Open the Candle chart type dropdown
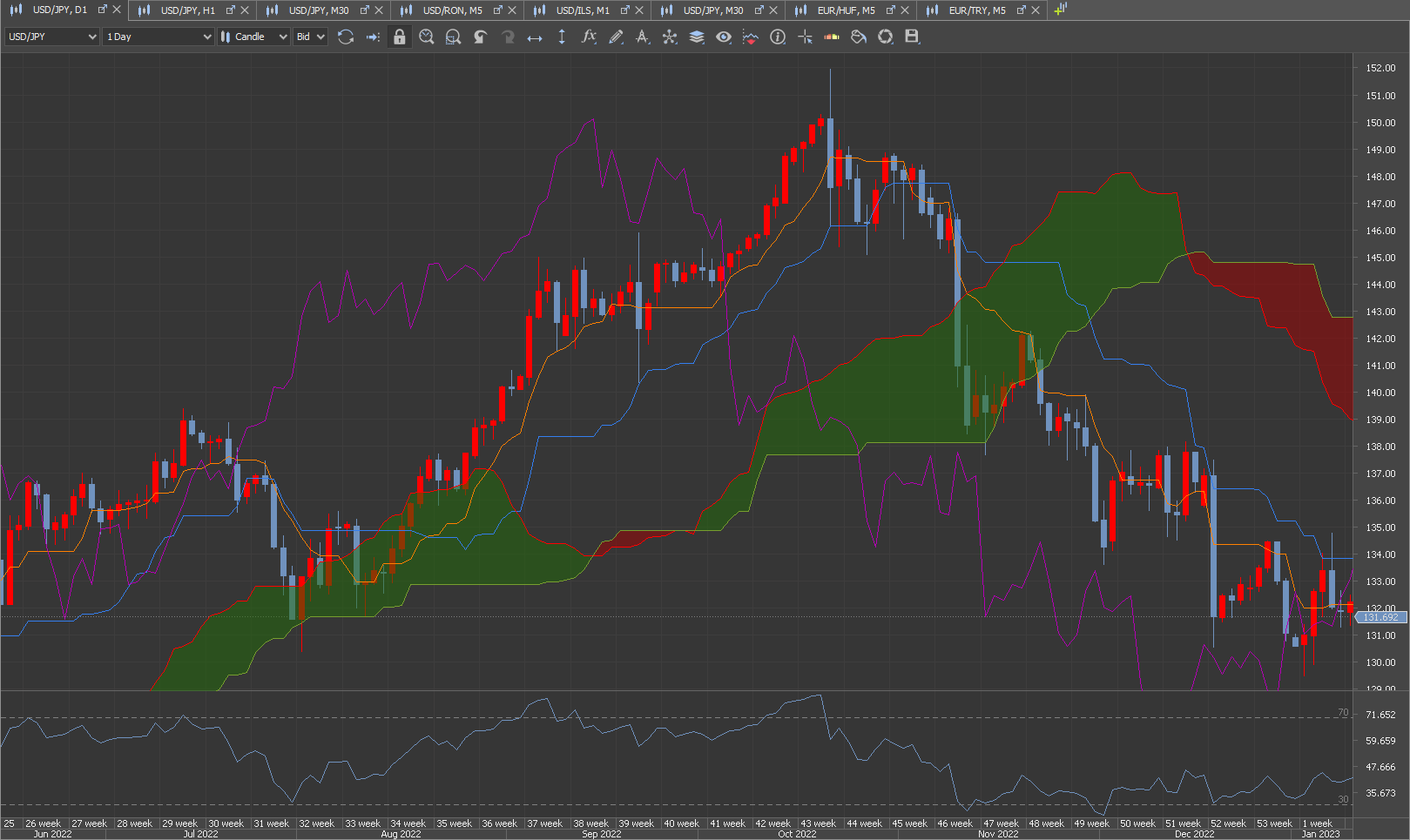The width and height of the screenshot is (1410, 840). pos(253,37)
